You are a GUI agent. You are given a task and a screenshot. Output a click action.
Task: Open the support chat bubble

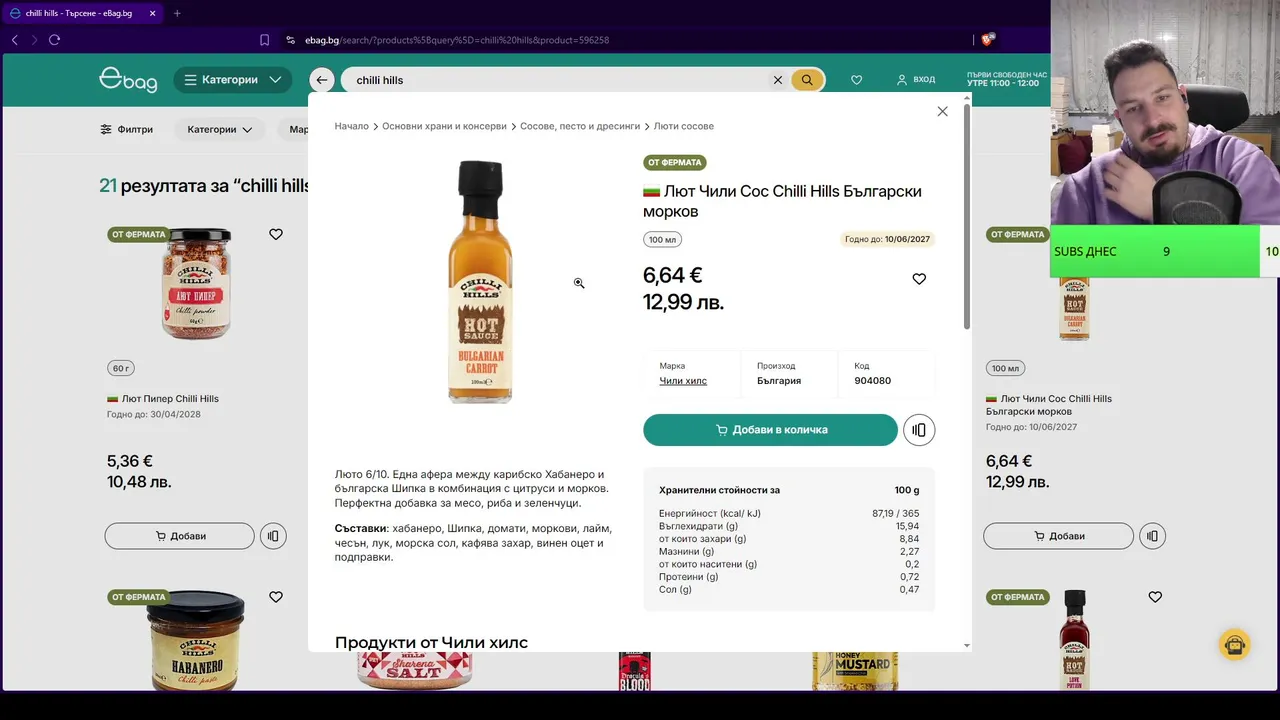(1235, 644)
